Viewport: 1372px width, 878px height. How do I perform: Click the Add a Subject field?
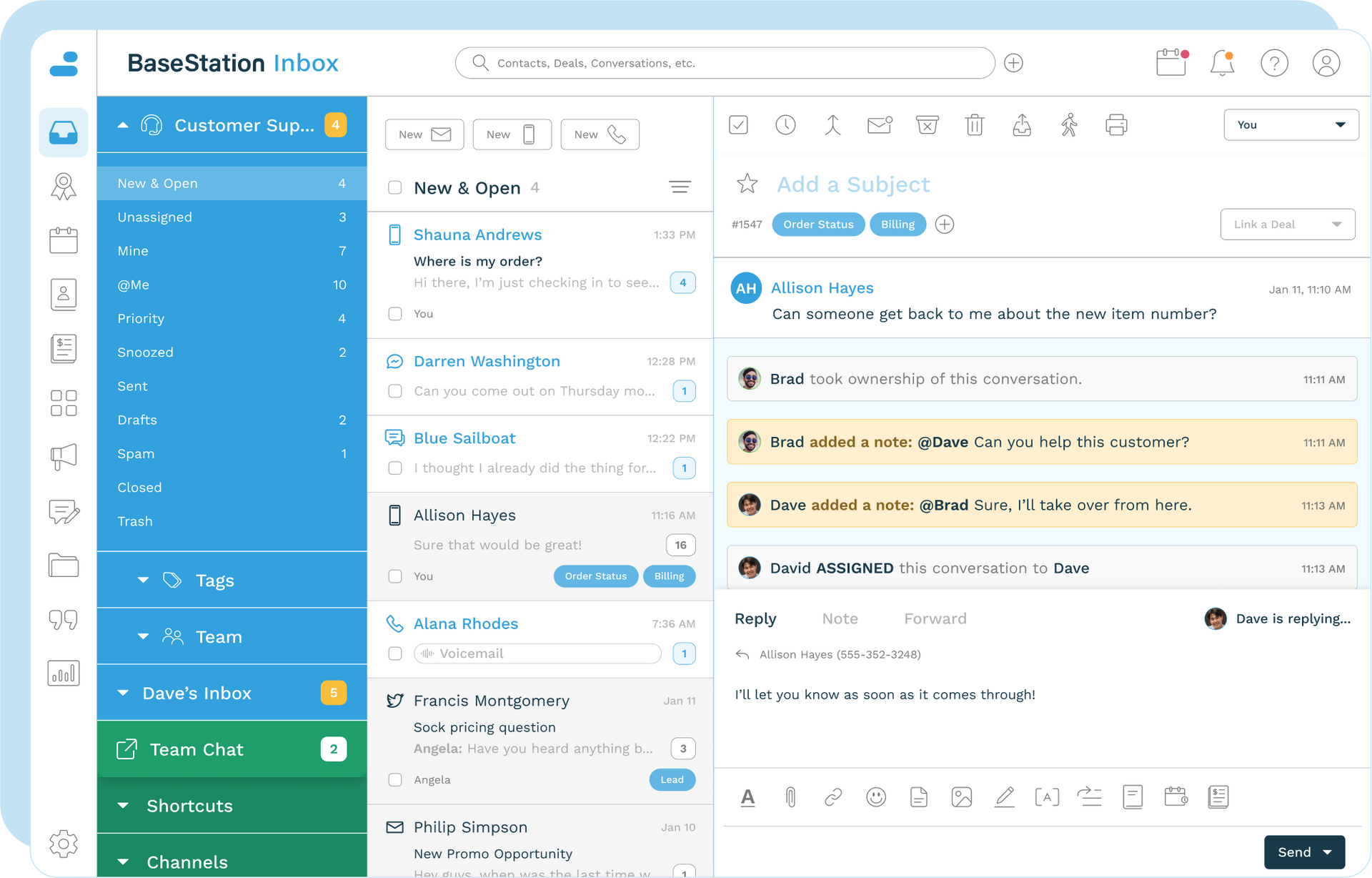(853, 184)
